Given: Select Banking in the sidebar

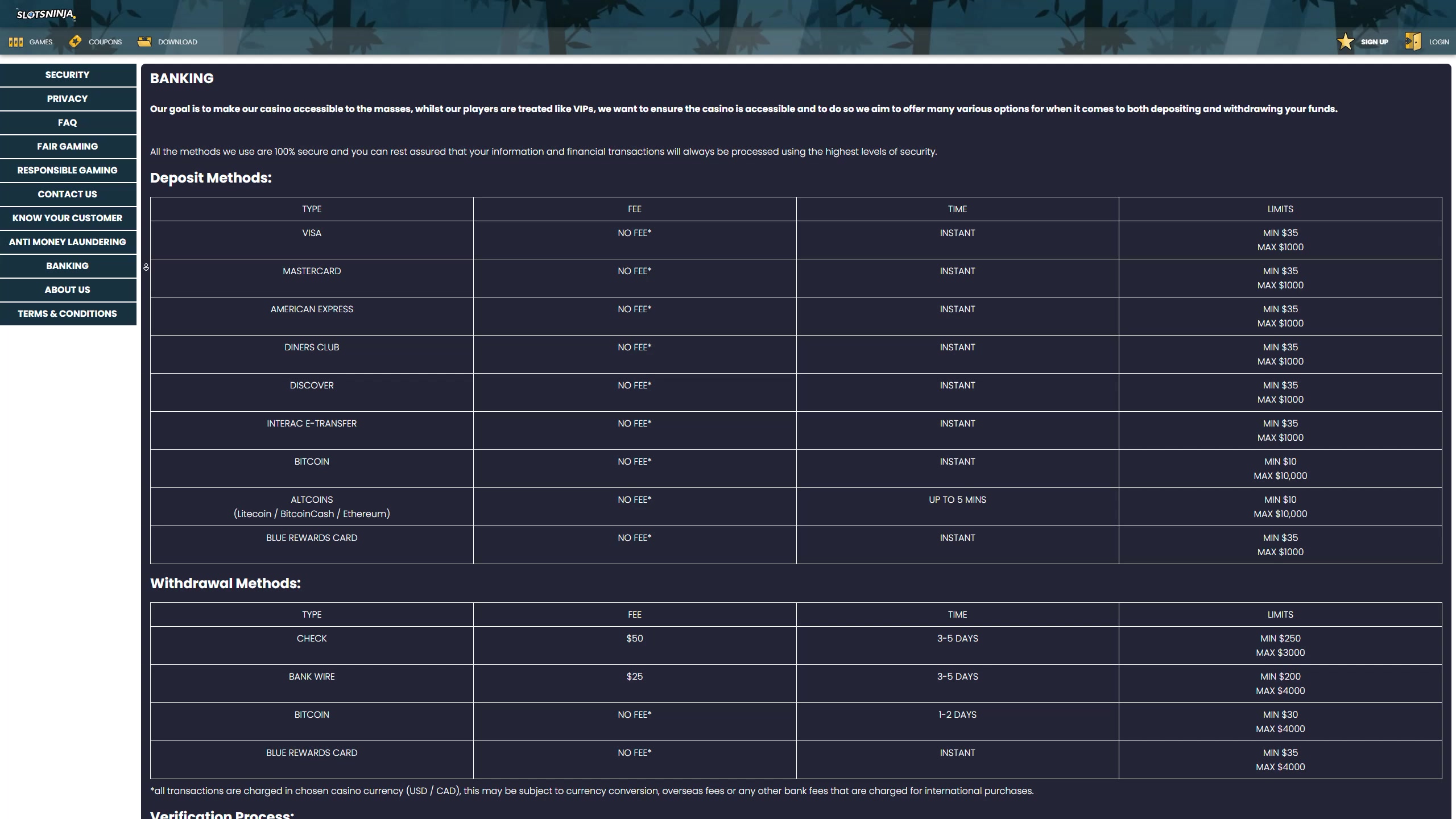Looking at the screenshot, I should [67, 266].
